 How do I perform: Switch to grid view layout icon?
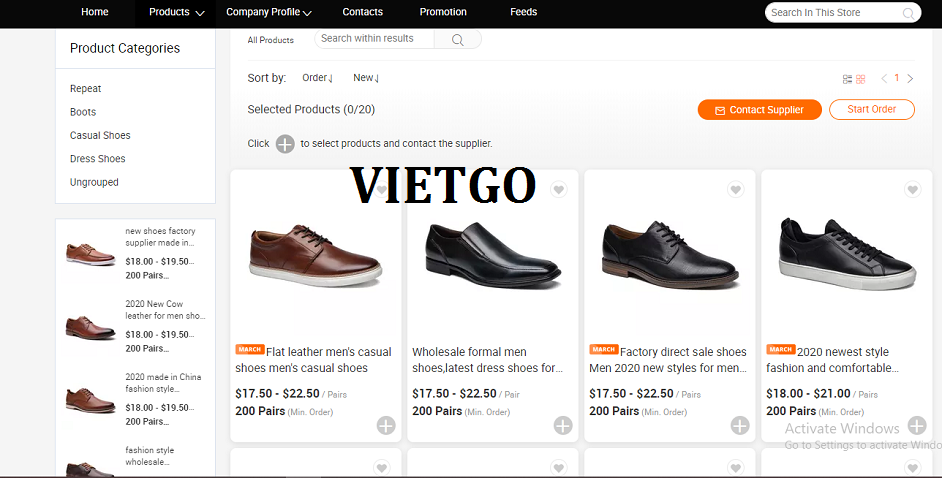(x=860, y=79)
